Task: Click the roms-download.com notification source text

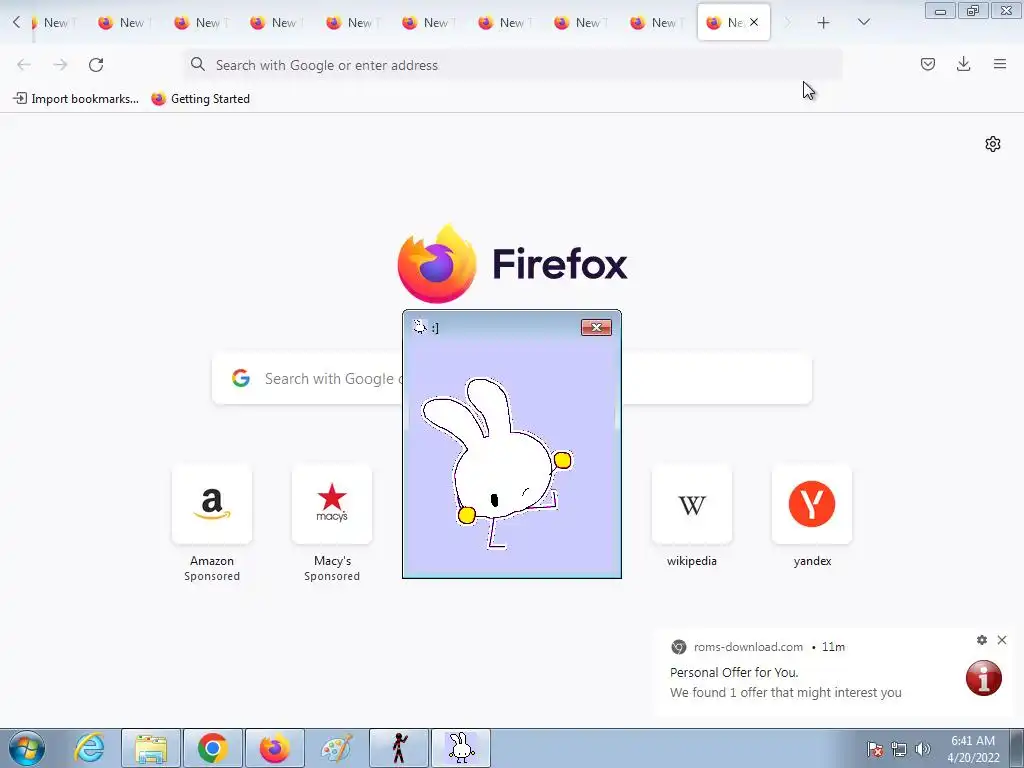Action: click(x=748, y=647)
